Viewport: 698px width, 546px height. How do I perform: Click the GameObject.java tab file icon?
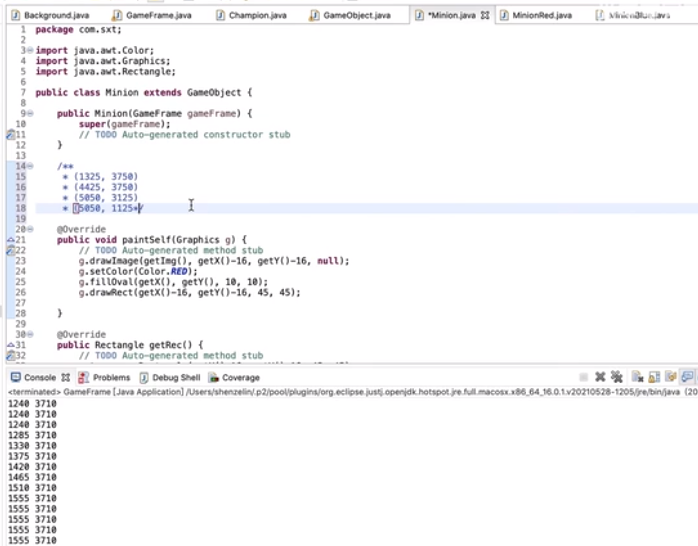tap(314, 15)
